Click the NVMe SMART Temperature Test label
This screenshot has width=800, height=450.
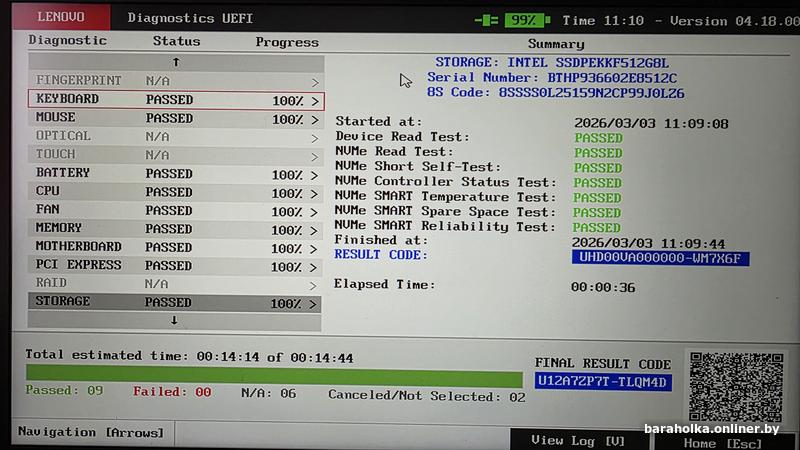[445, 197]
